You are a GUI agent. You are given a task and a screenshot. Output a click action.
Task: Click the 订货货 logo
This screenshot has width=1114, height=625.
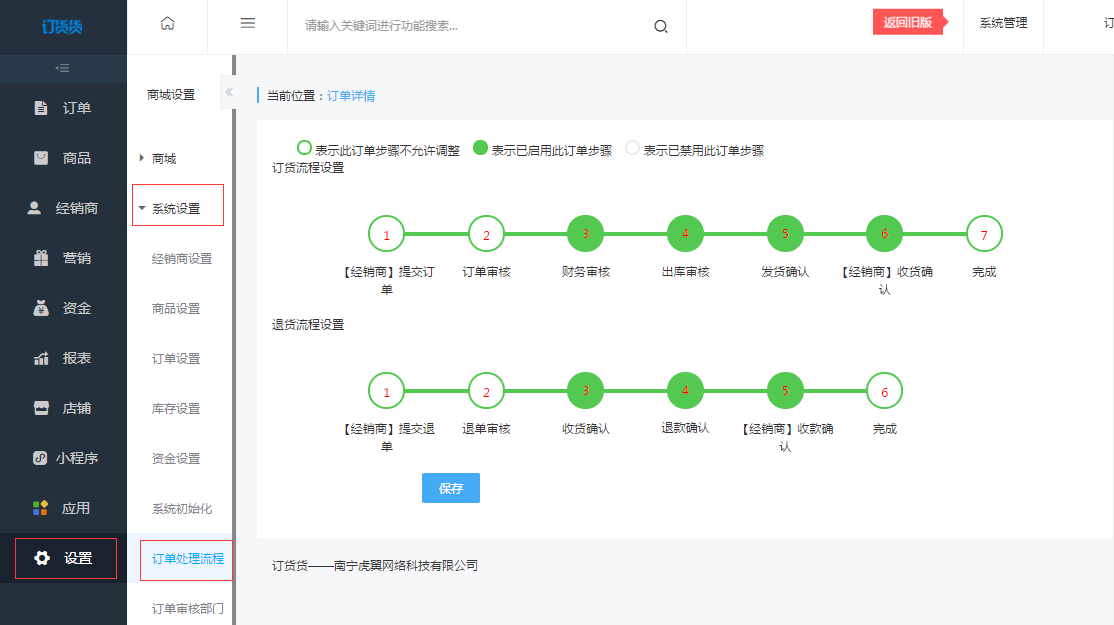tap(63, 27)
